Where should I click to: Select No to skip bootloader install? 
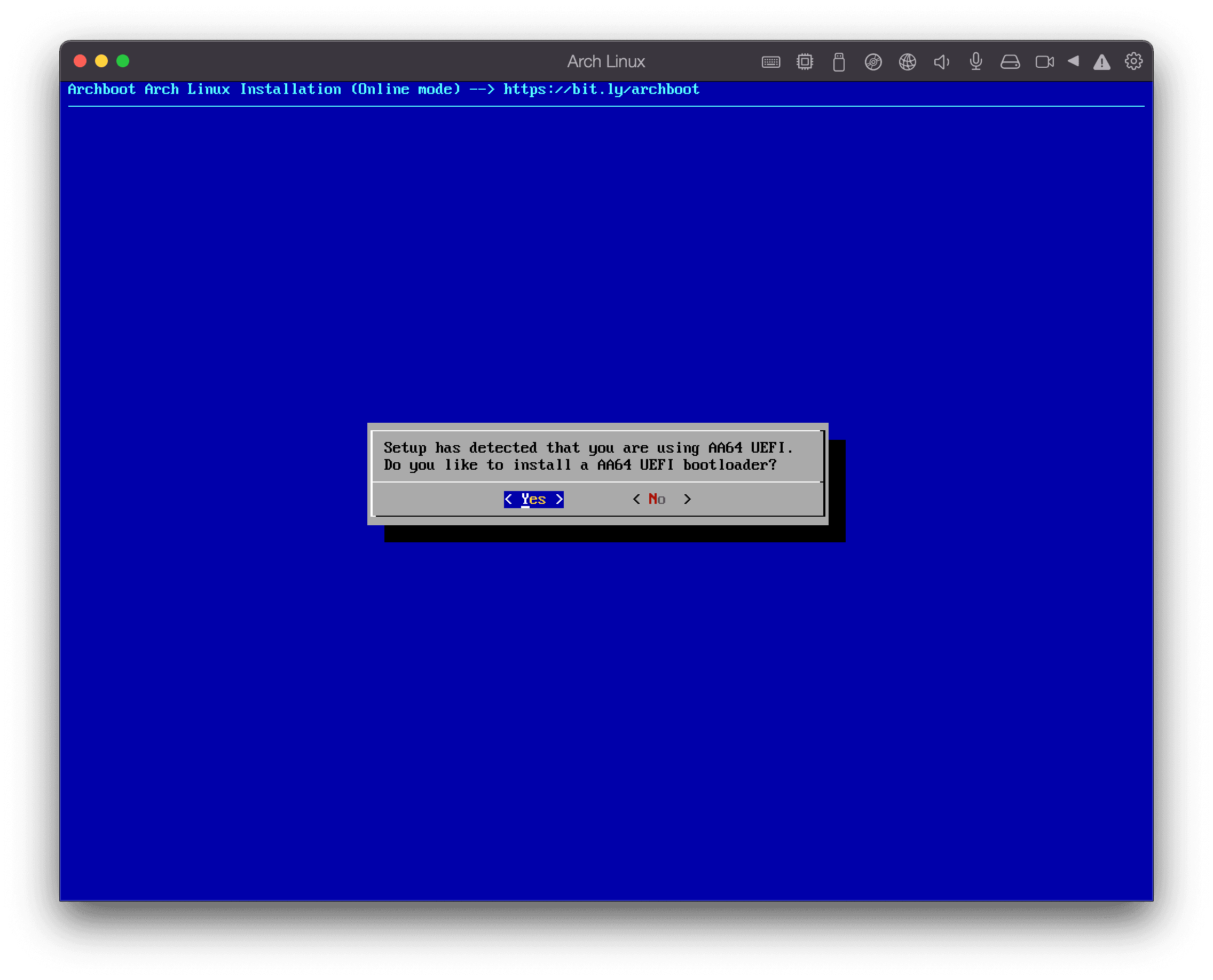[x=662, y=499]
